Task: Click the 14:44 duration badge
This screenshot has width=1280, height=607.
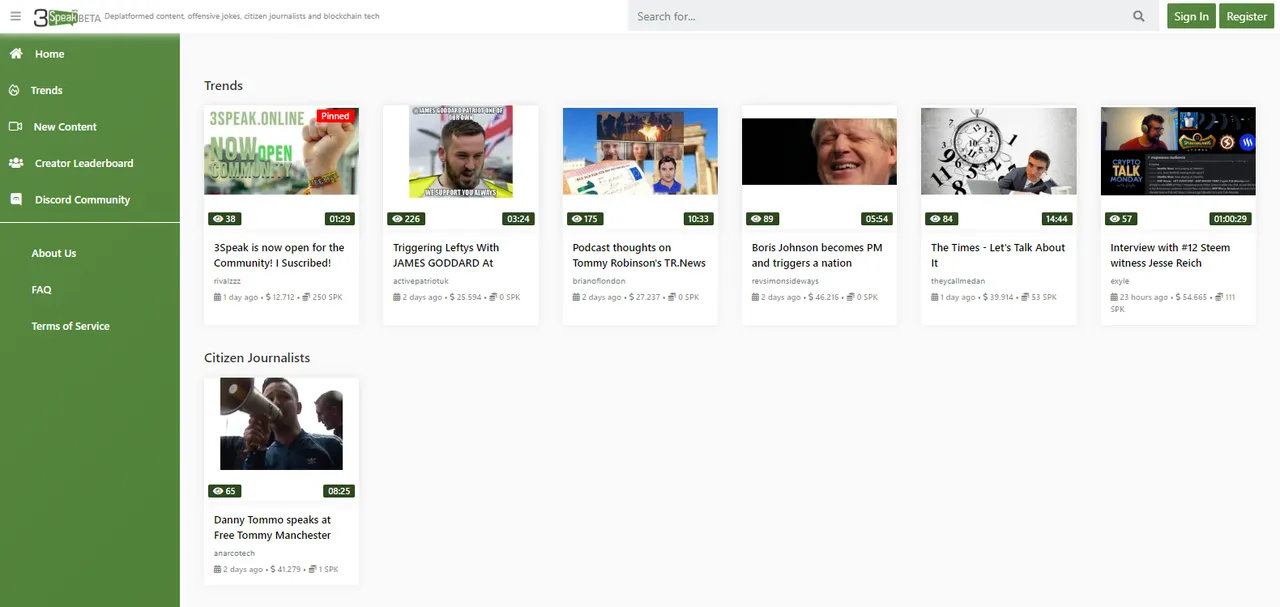Action: pos(1056,219)
